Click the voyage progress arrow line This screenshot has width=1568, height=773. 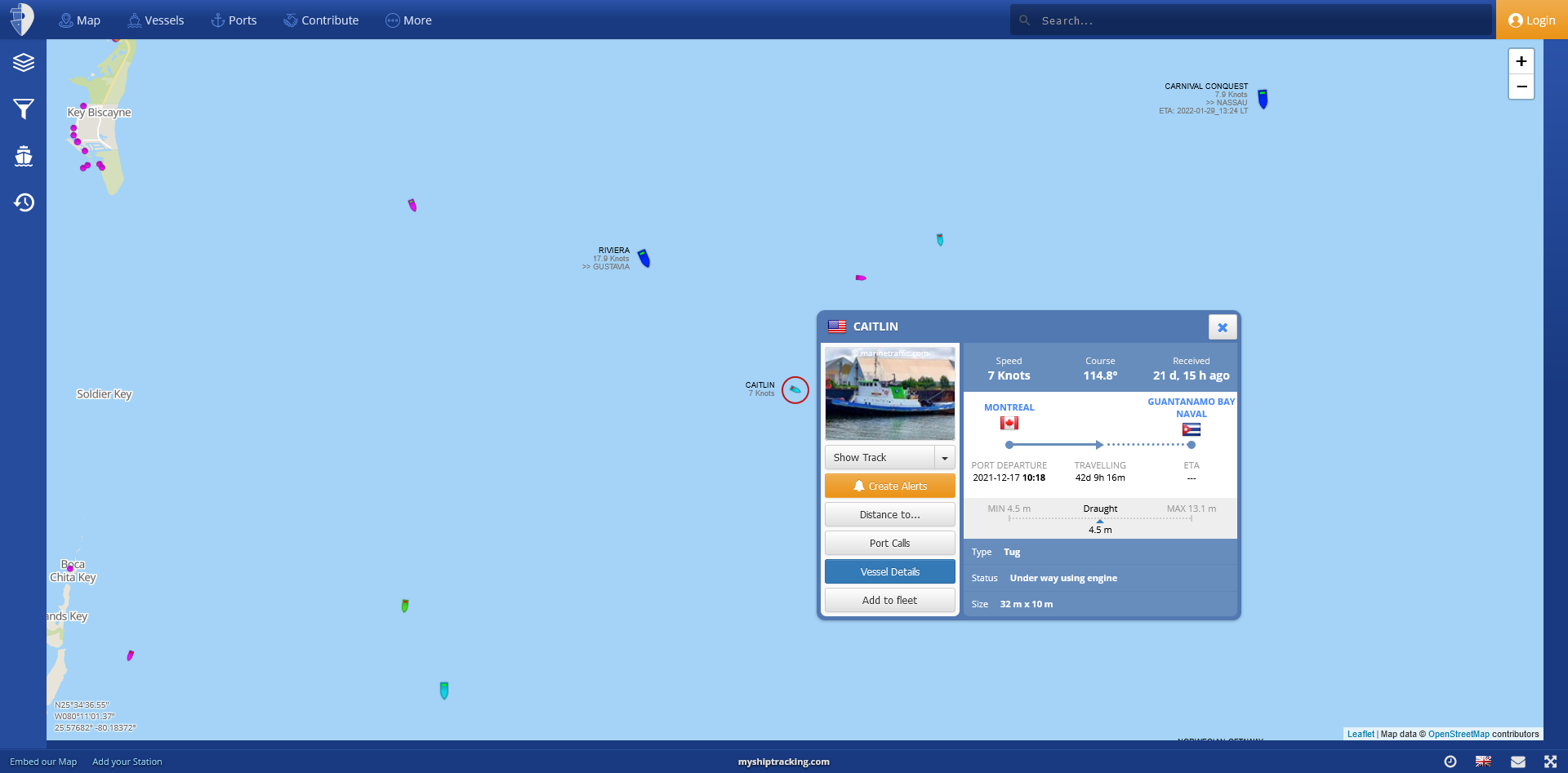(x=1100, y=445)
